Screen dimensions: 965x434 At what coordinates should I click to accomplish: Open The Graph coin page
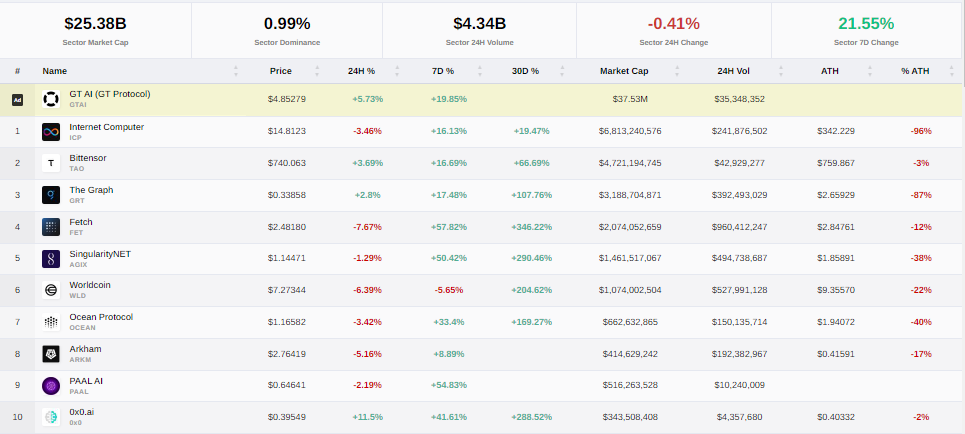(x=91, y=190)
